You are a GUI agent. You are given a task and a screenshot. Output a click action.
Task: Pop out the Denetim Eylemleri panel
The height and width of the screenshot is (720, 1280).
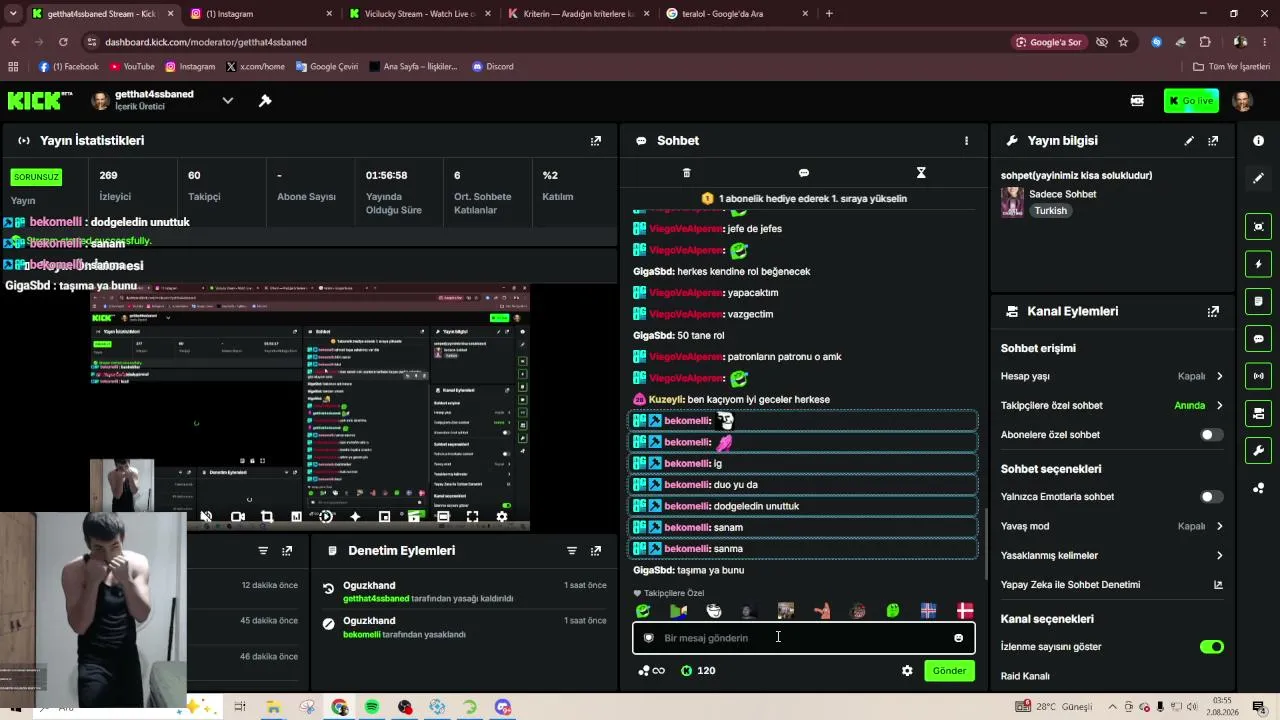coord(596,551)
